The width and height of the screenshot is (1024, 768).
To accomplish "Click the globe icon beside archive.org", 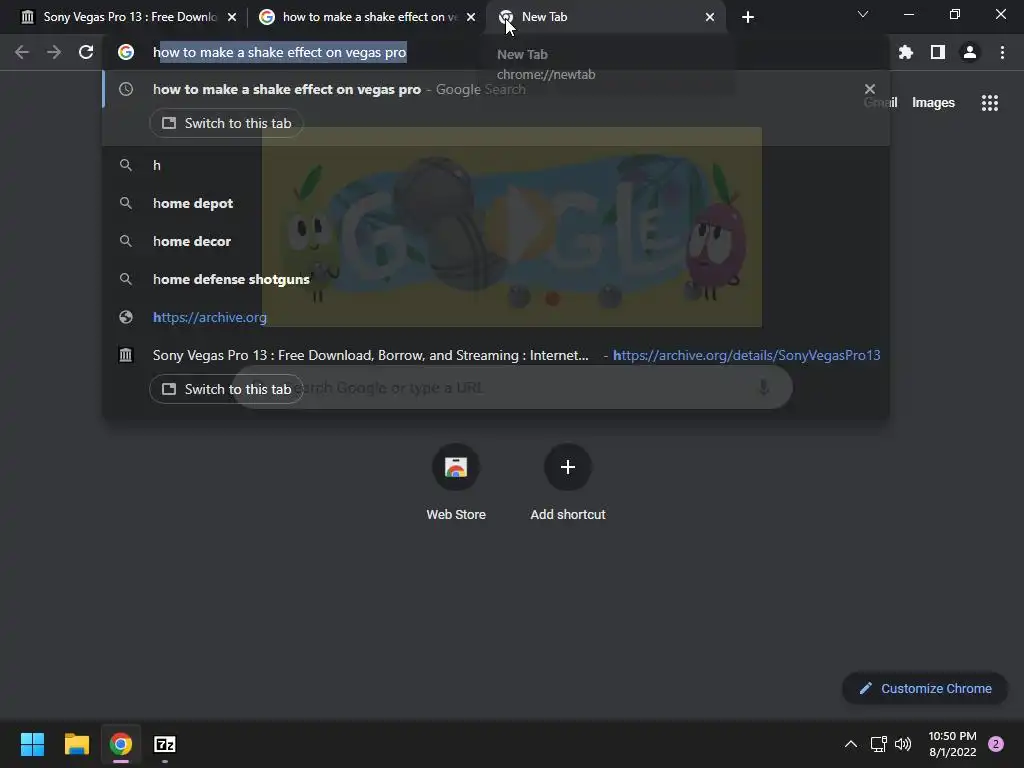I will coord(126,317).
